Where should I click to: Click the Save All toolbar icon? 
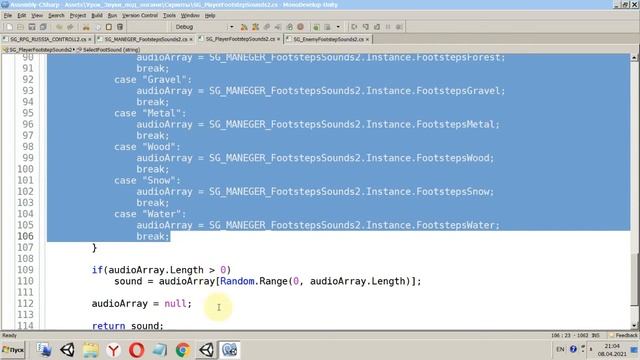coord(43,27)
